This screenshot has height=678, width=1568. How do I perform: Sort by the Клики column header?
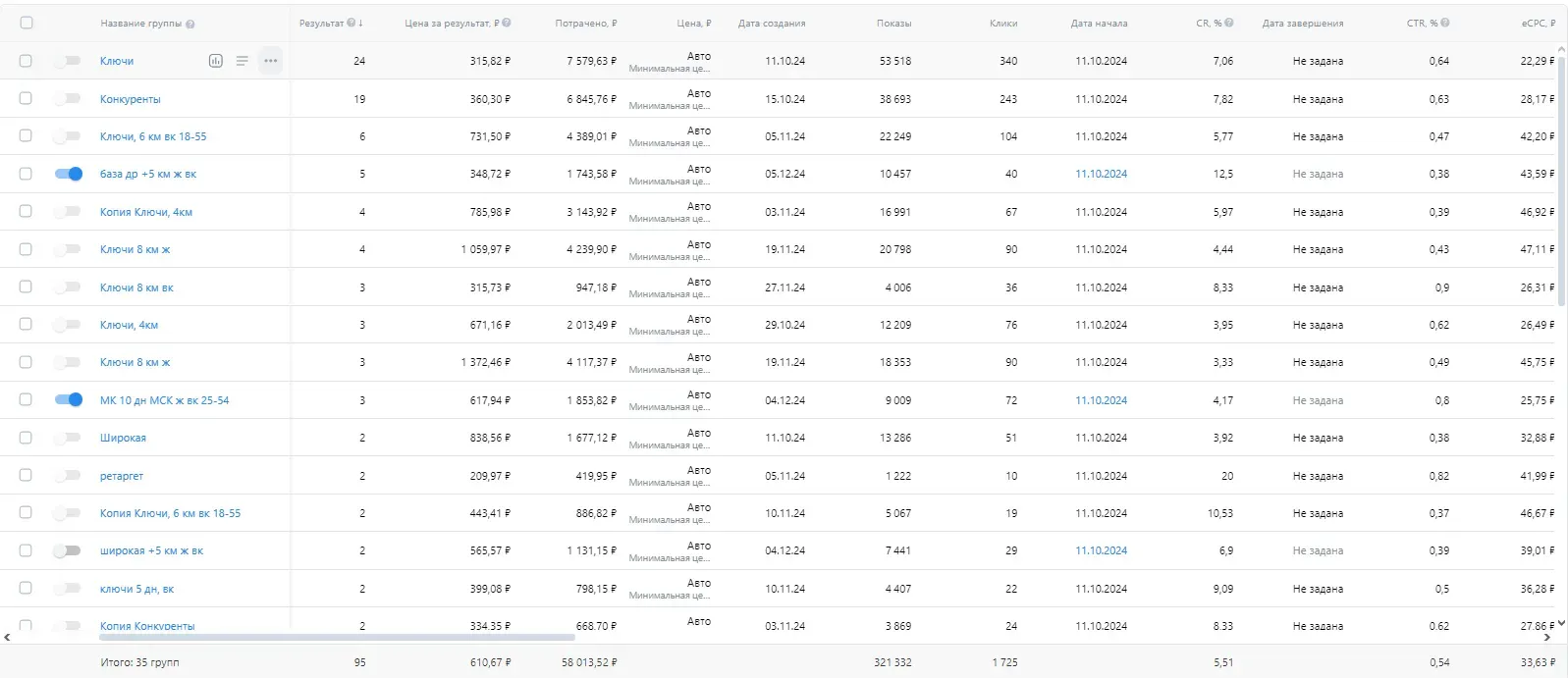(1002, 24)
